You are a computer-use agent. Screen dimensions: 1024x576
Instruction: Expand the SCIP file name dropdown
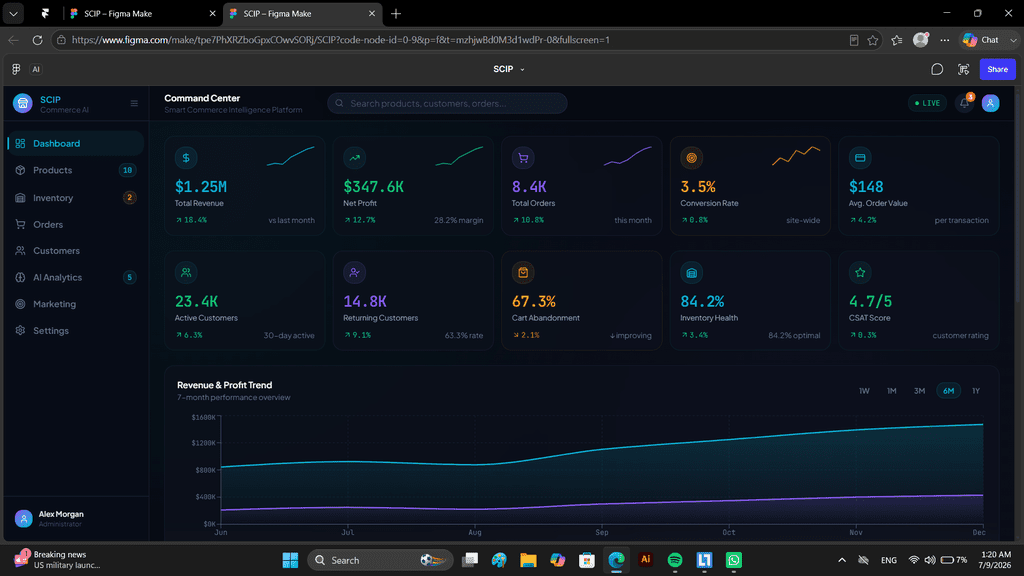[509, 69]
